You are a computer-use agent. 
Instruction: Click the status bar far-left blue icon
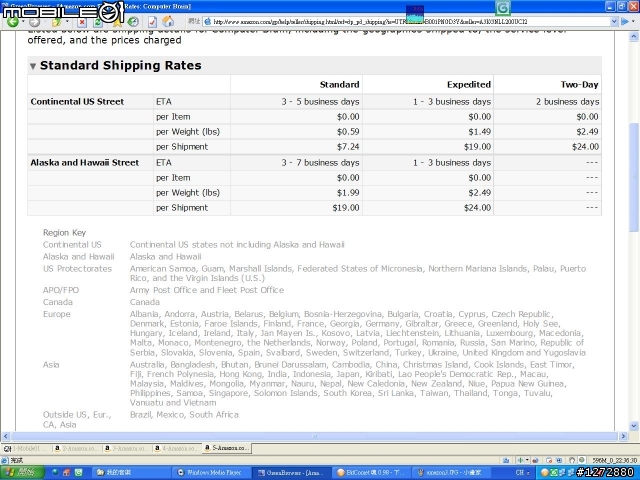tap(506, 460)
